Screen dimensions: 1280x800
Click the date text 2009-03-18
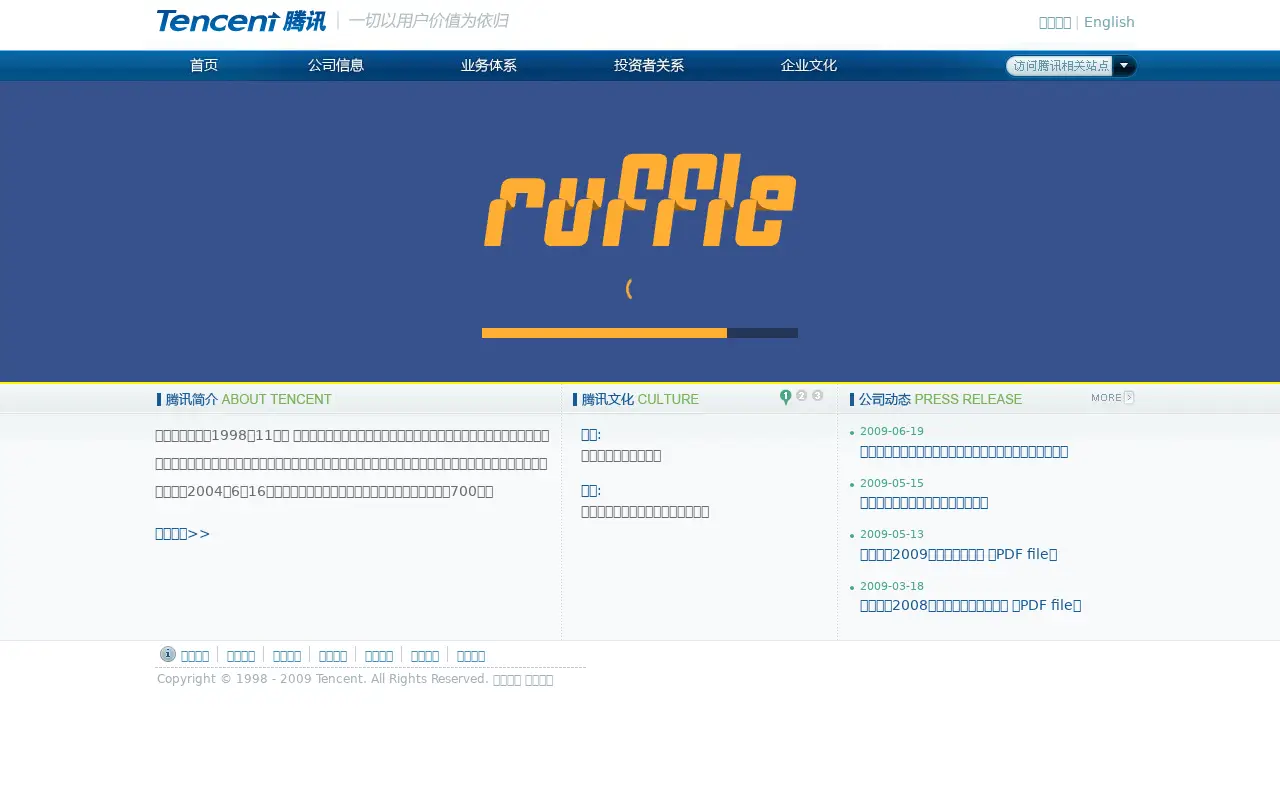point(892,586)
